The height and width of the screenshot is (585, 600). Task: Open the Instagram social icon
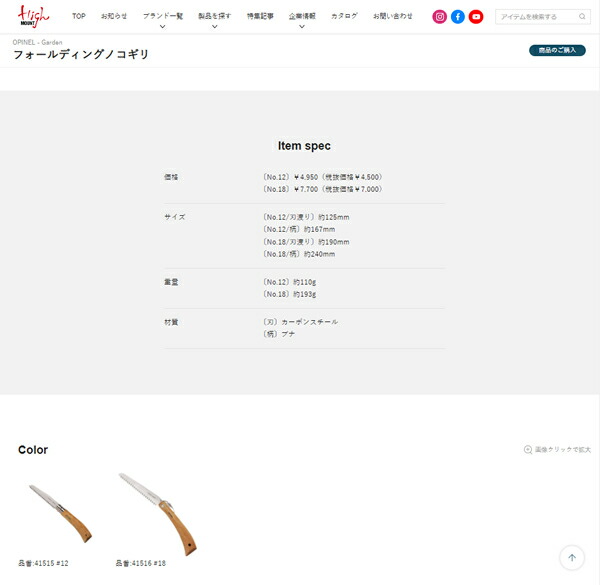pos(439,17)
